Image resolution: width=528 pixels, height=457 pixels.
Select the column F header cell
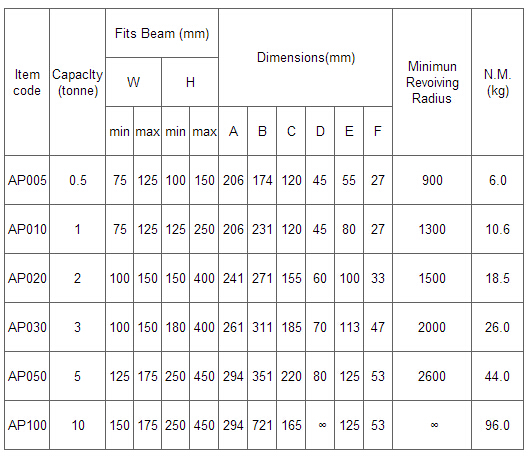coord(378,131)
